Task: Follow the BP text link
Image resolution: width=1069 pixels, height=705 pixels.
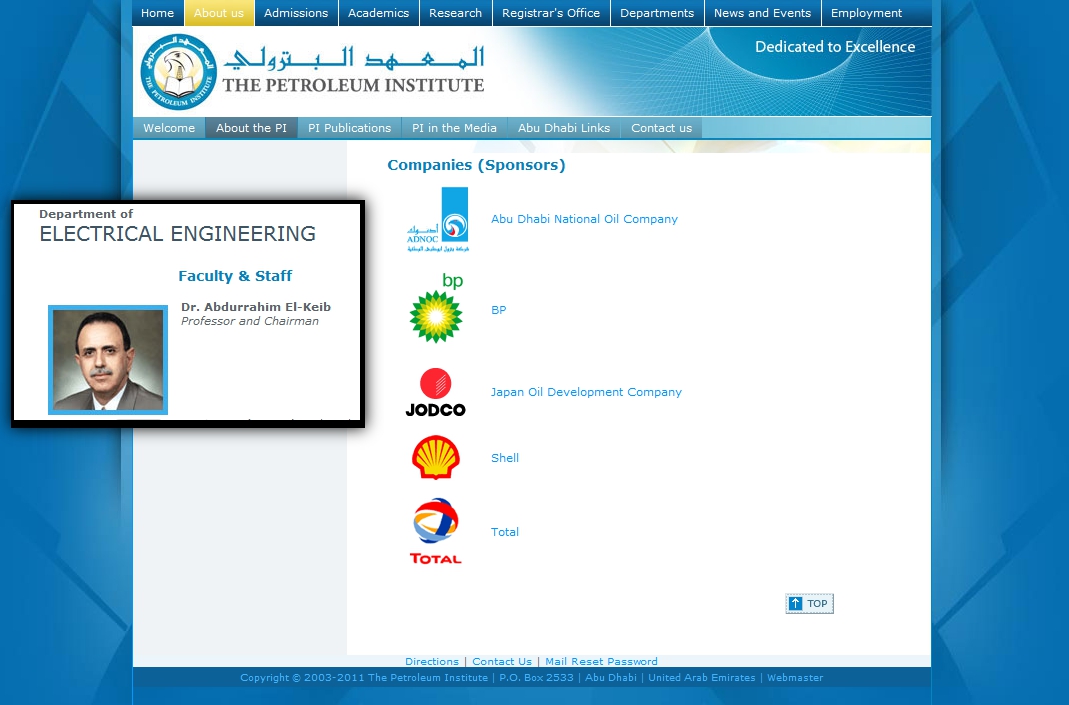Action: pos(498,310)
